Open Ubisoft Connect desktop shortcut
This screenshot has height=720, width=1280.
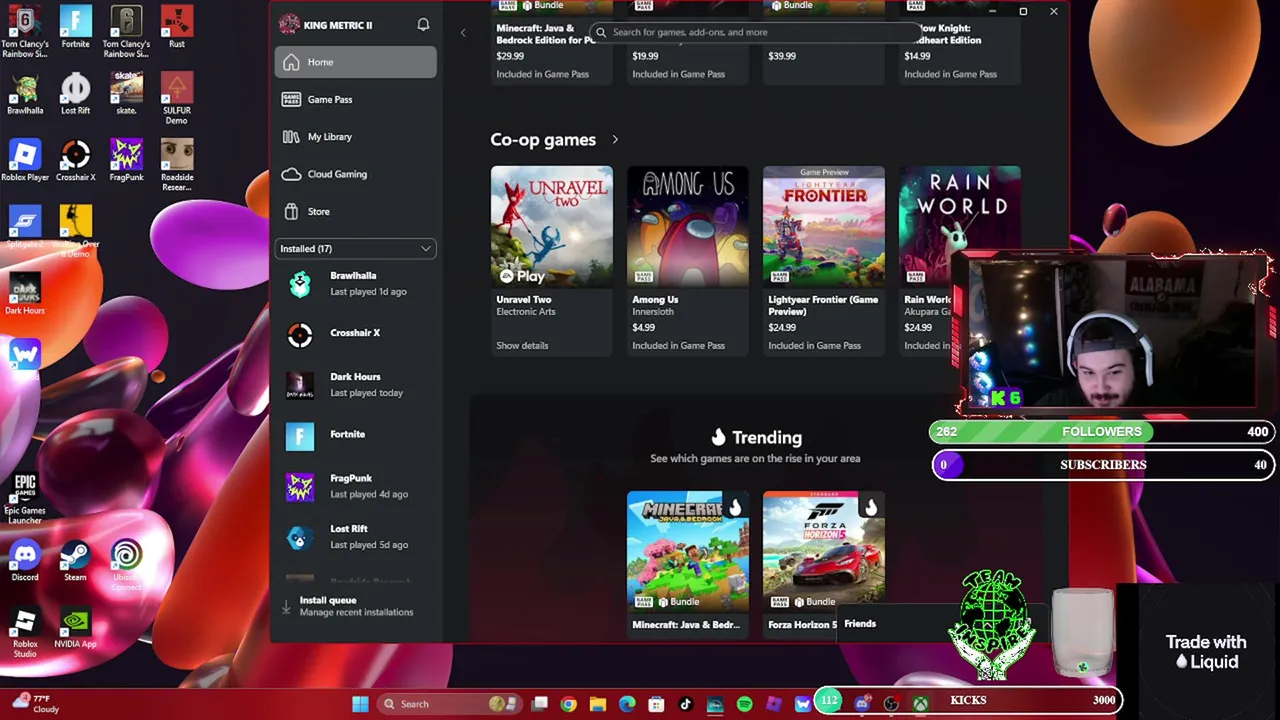[x=126, y=564]
